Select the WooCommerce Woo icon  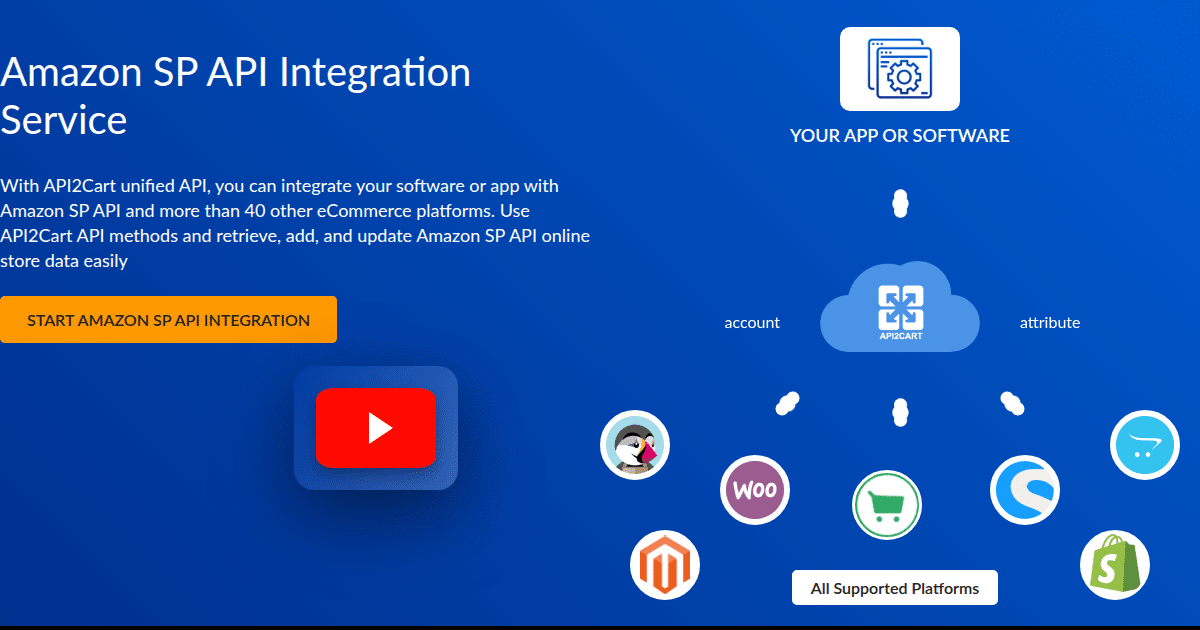[x=755, y=490]
